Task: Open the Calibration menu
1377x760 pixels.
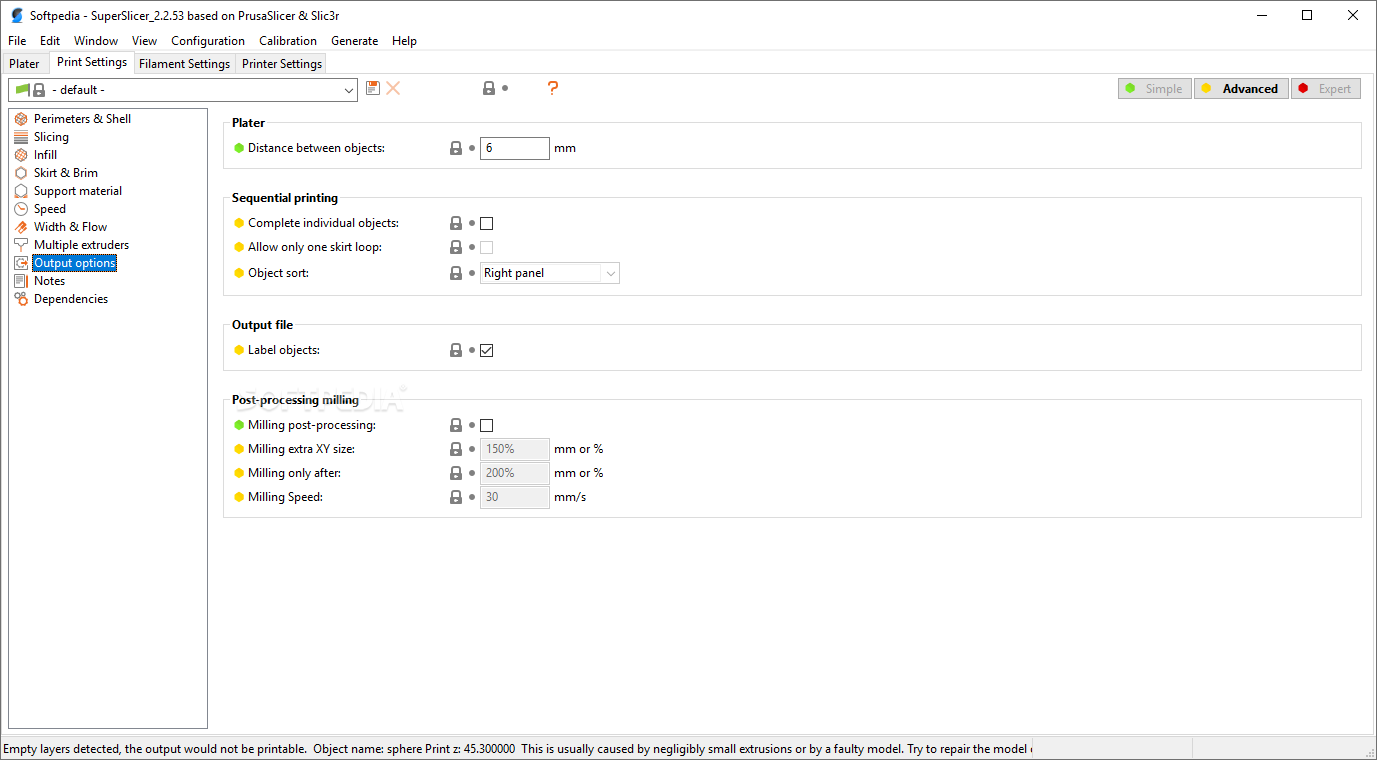Action: 288,41
